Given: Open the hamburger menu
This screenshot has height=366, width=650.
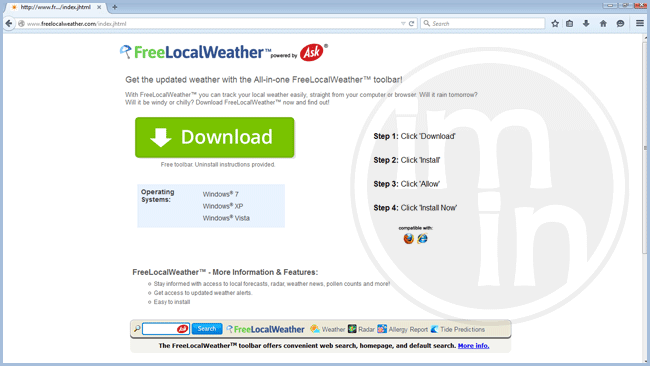Looking at the screenshot, I should pos(640,24).
